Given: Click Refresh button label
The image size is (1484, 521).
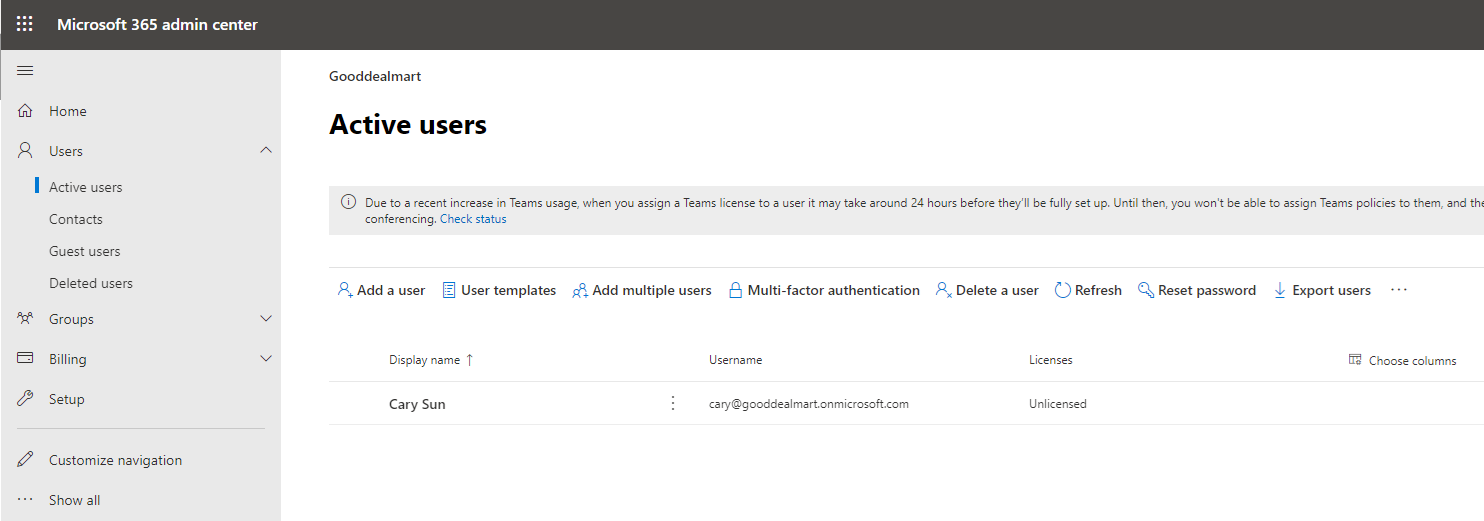Looking at the screenshot, I should (x=1098, y=290).
